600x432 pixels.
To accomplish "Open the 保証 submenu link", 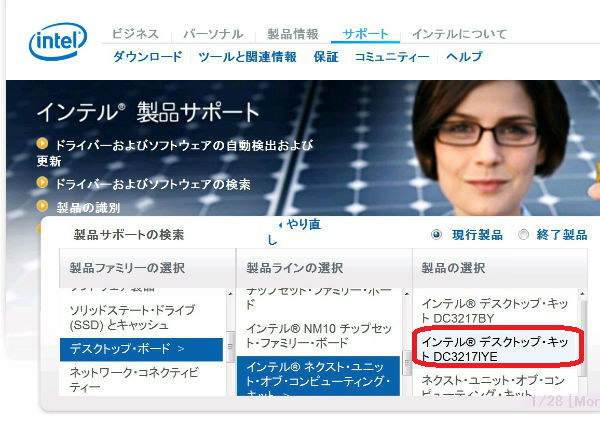I will point(326,57).
